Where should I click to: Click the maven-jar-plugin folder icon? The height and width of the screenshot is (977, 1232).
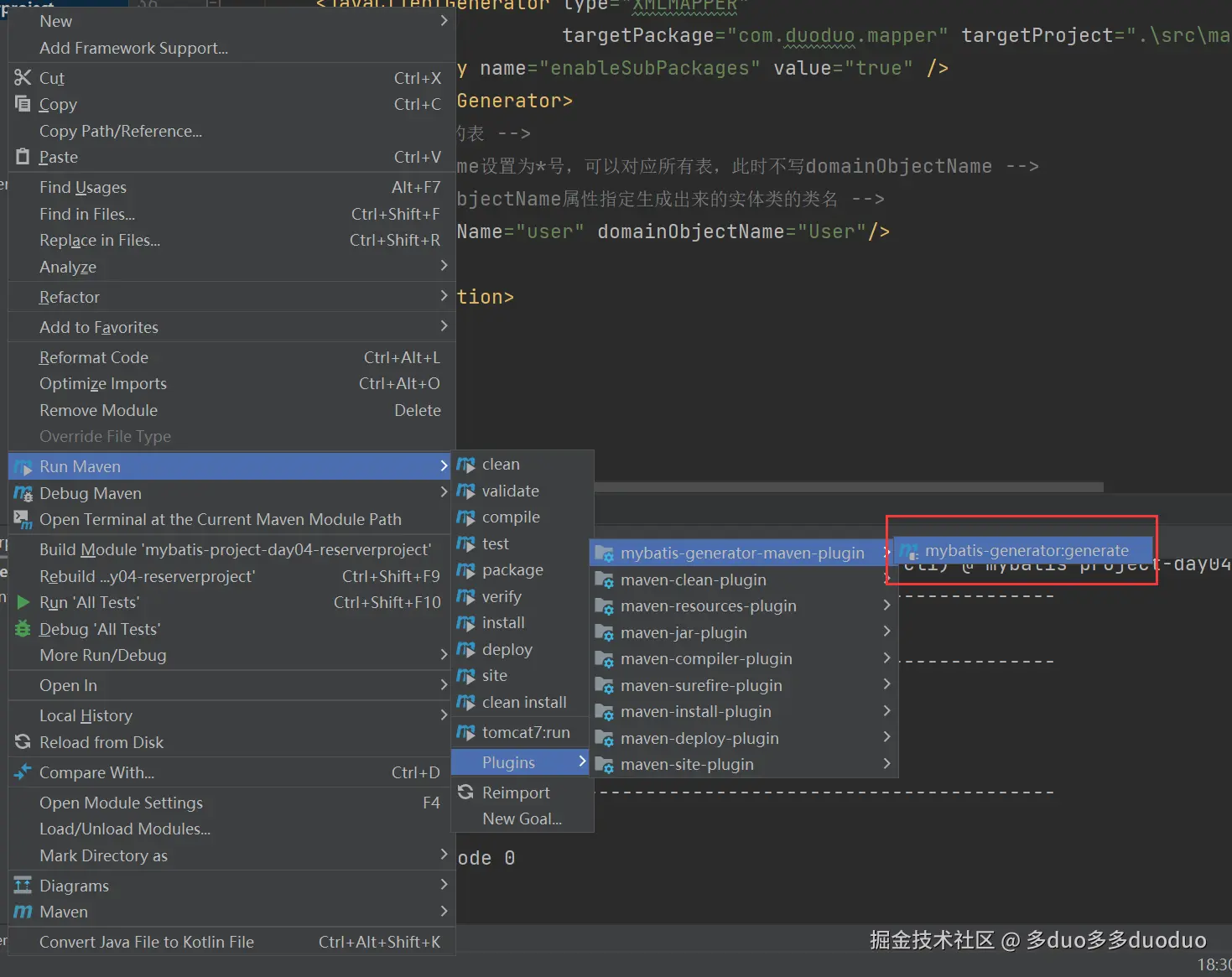[x=604, y=632]
